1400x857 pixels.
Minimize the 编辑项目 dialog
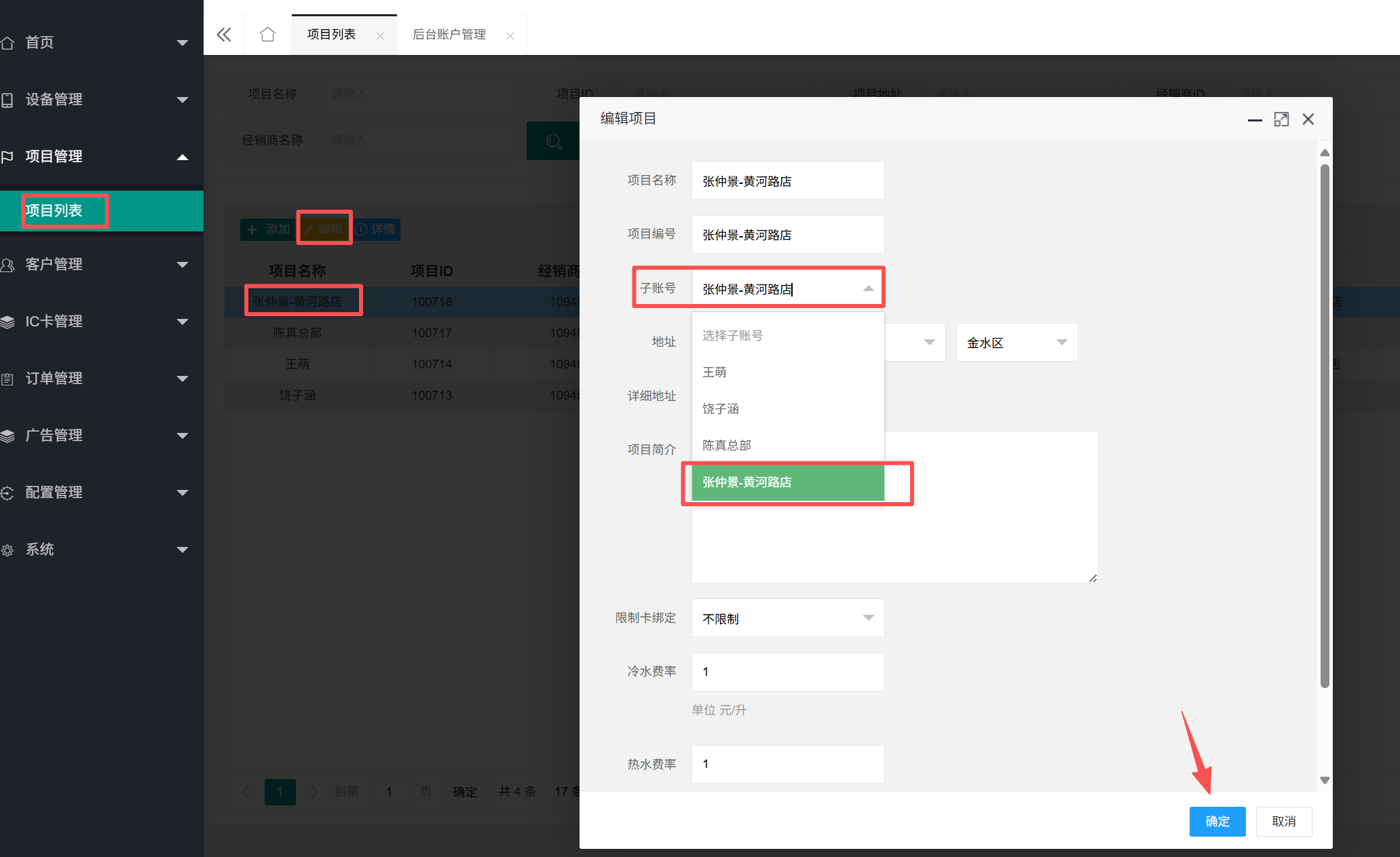pos(1255,119)
